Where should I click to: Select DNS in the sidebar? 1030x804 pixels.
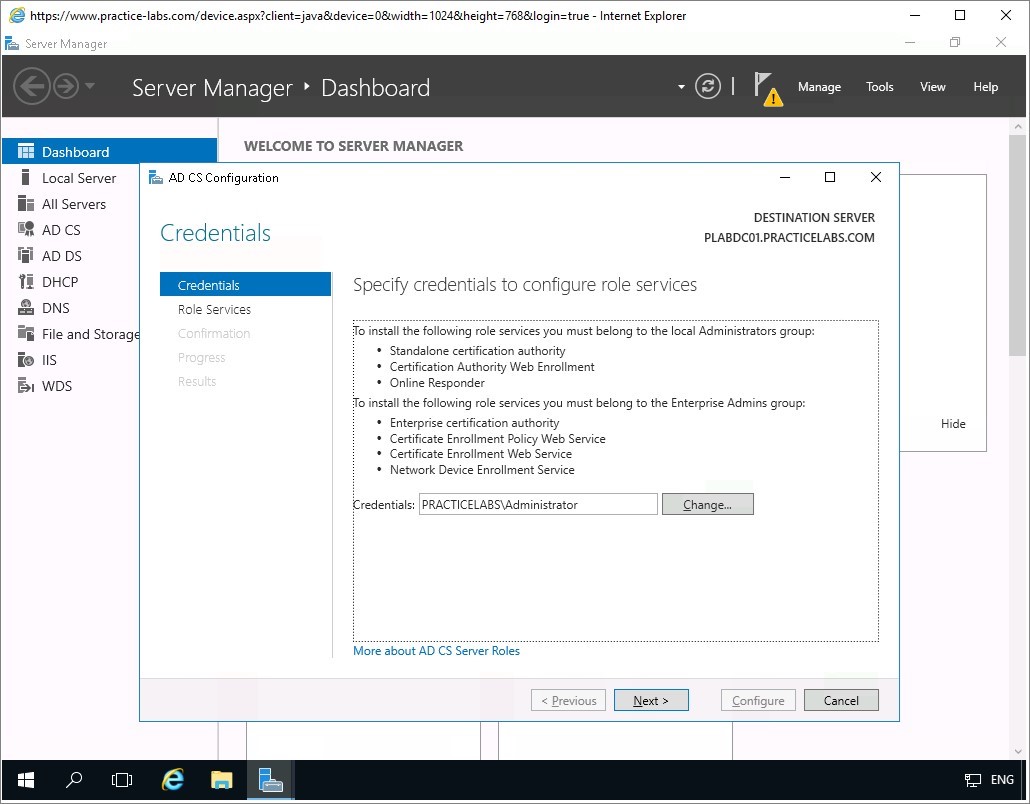pos(56,307)
